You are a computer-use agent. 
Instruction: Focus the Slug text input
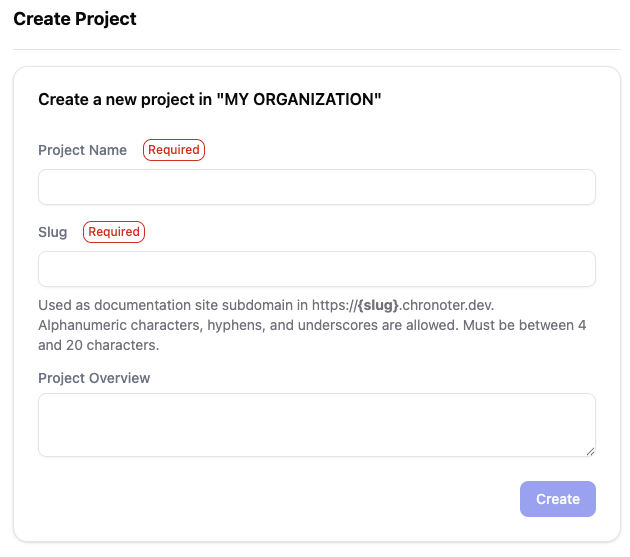coord(316,269)
